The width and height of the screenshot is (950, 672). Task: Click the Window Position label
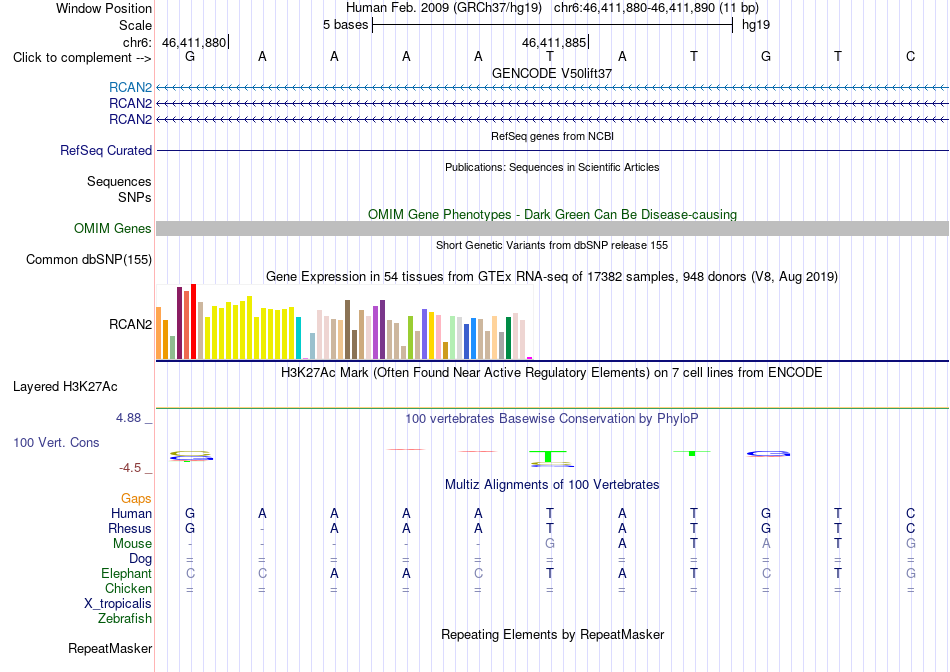coord(104,8)
